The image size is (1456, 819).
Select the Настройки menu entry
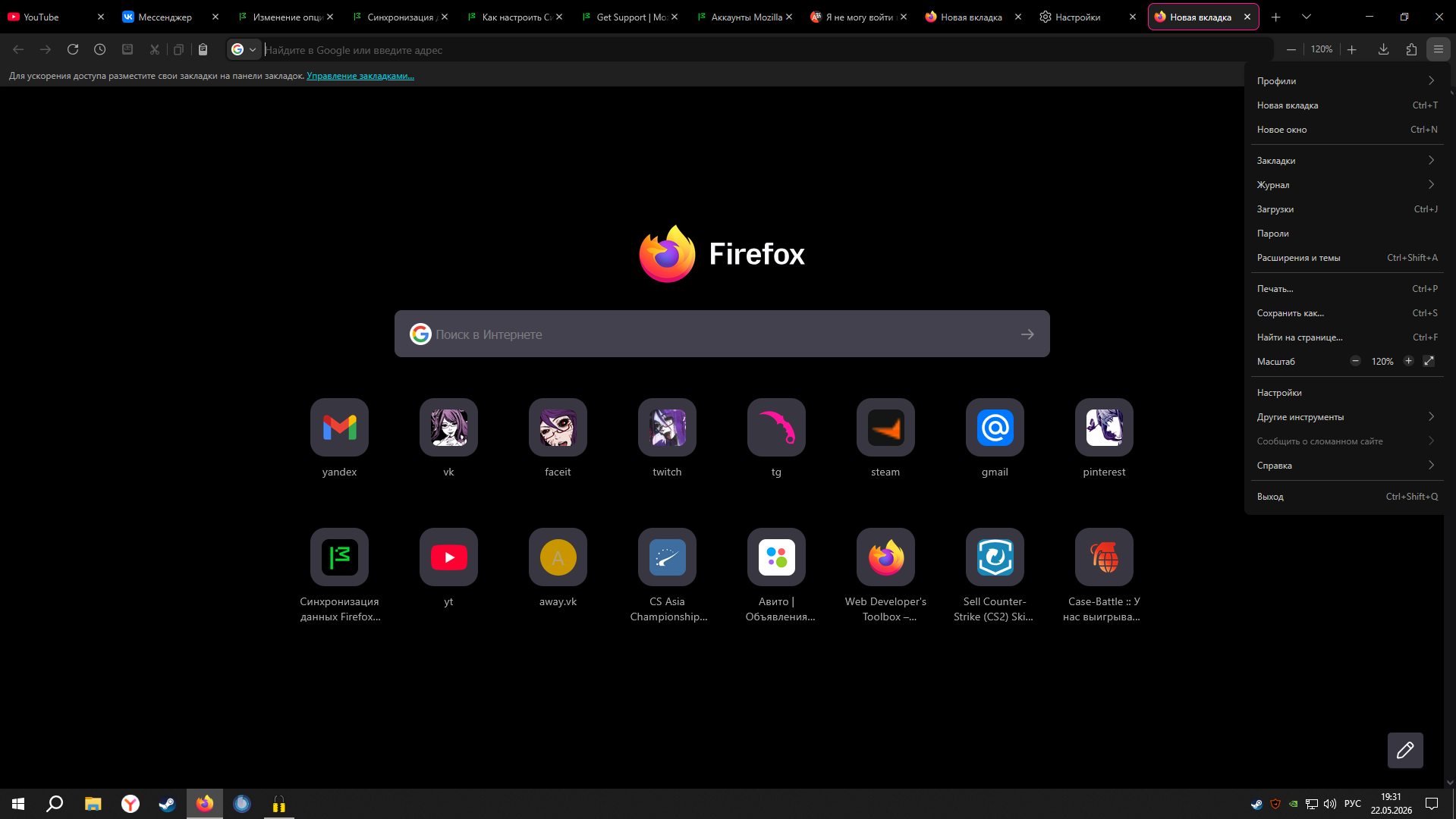tap(1347, 393)
